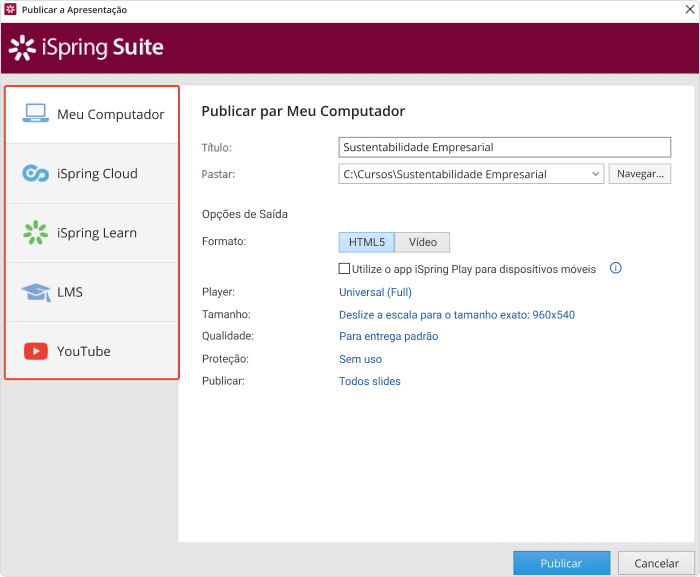Click the 'Publicar par Meu Computador' heading

tap(303, 111)
